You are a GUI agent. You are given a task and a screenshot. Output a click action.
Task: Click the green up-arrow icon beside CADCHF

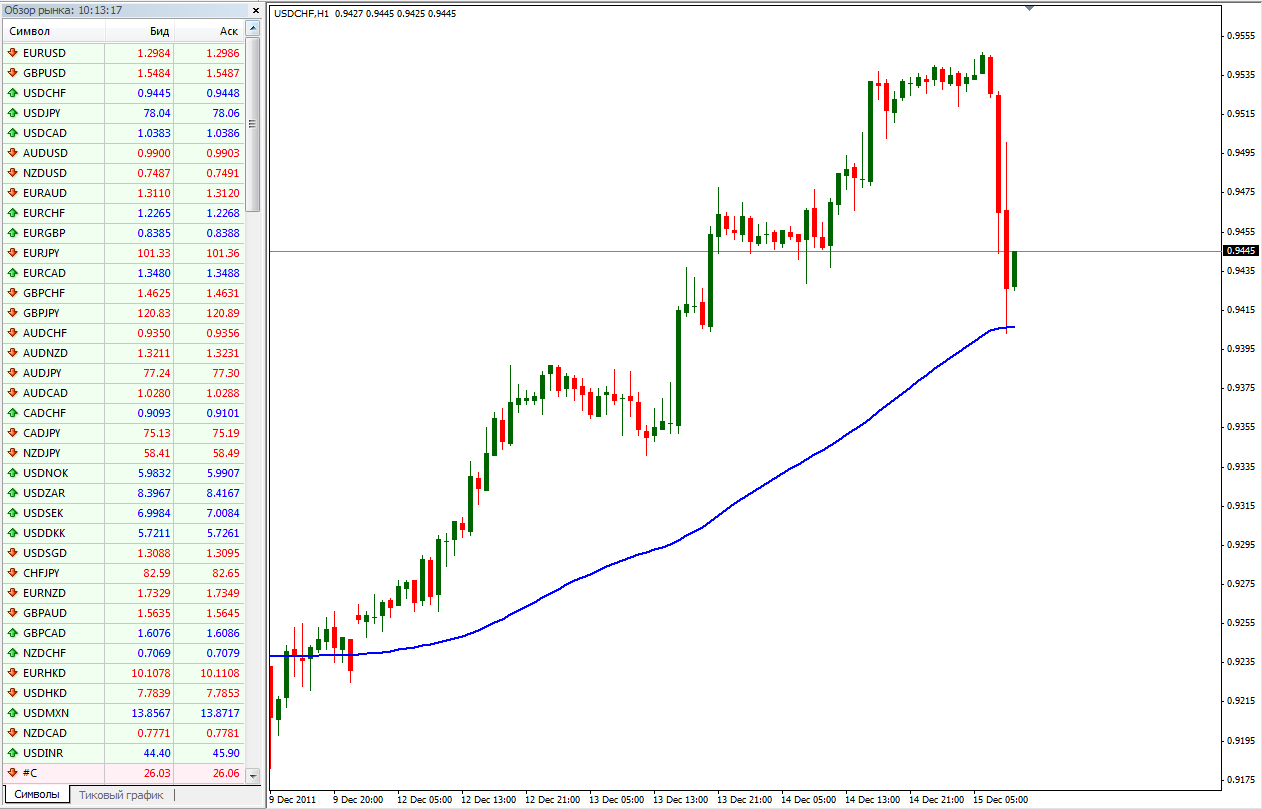click(13, 413)
